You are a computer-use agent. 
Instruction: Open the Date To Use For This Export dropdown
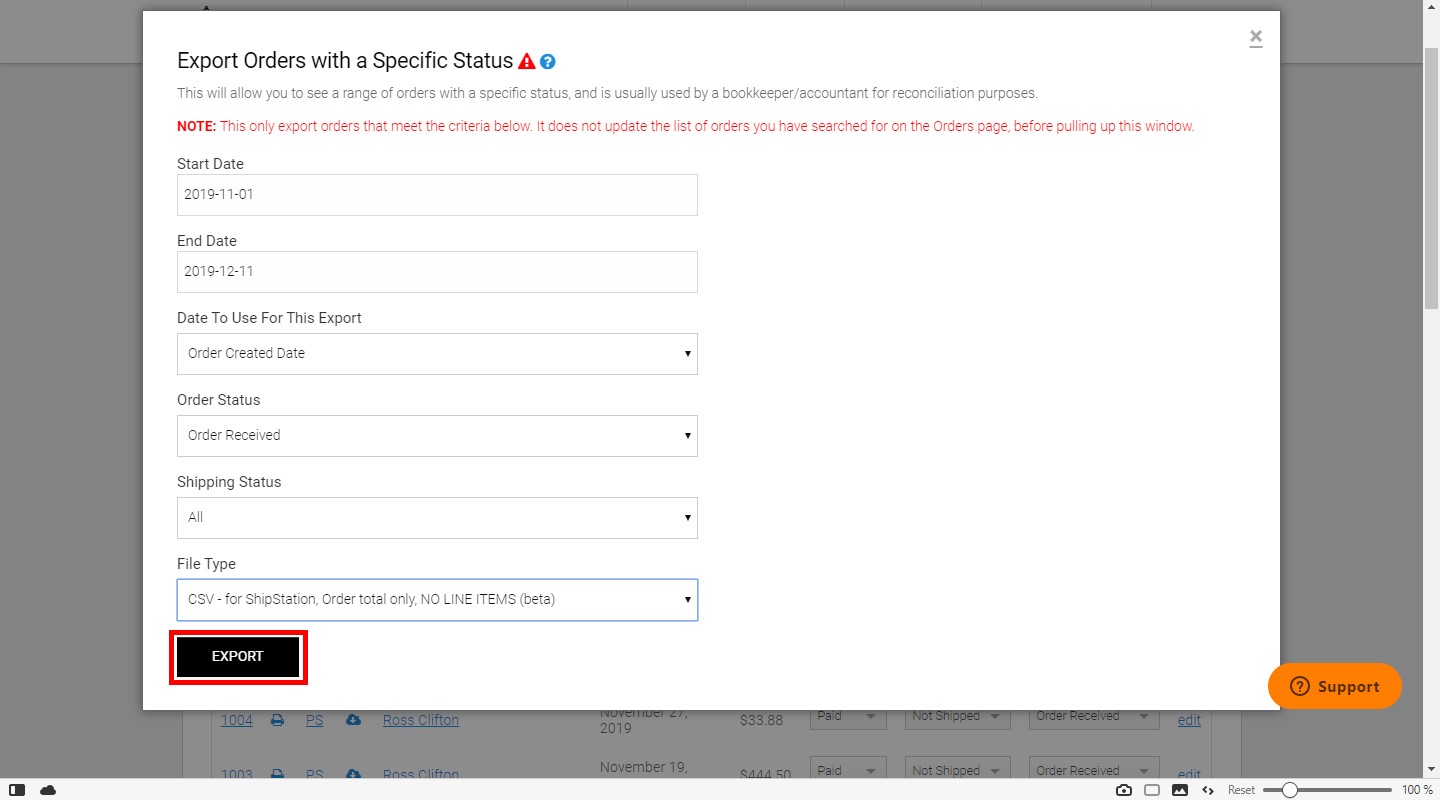[x=437, y=354]
